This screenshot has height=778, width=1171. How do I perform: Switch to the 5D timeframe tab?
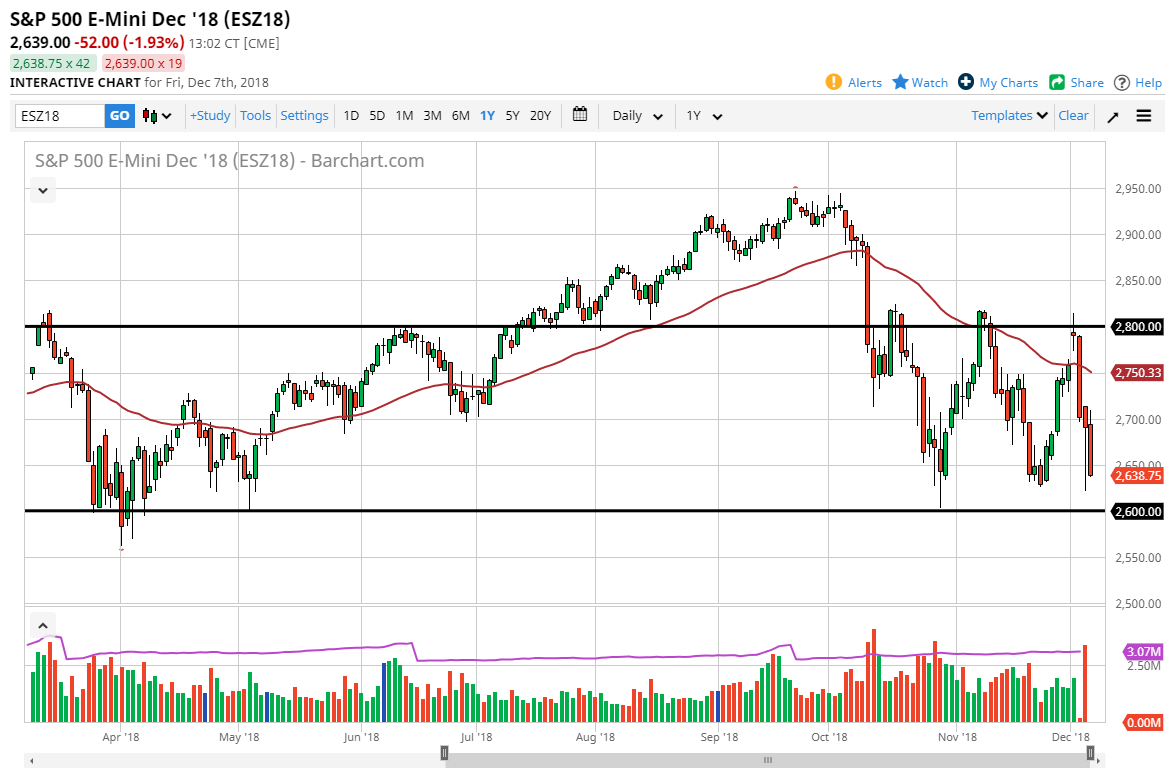click(x=377, y=115)
